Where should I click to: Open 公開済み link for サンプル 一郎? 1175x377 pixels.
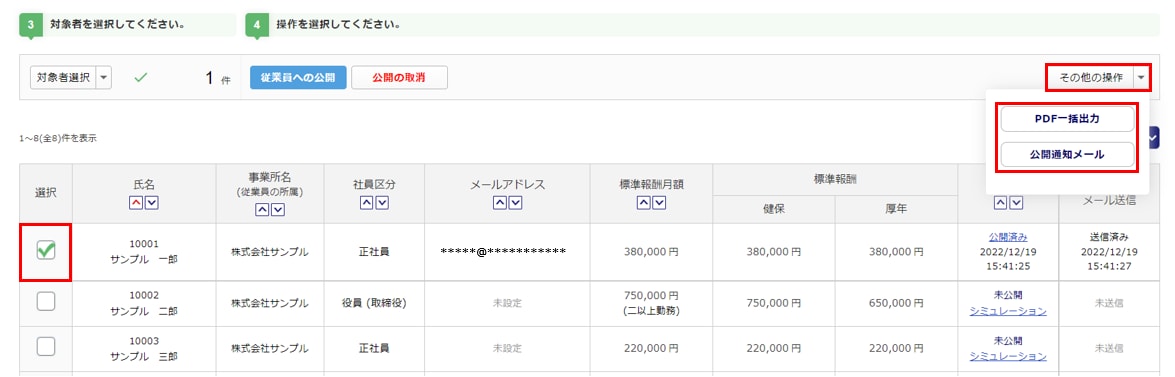(1008, 237)
